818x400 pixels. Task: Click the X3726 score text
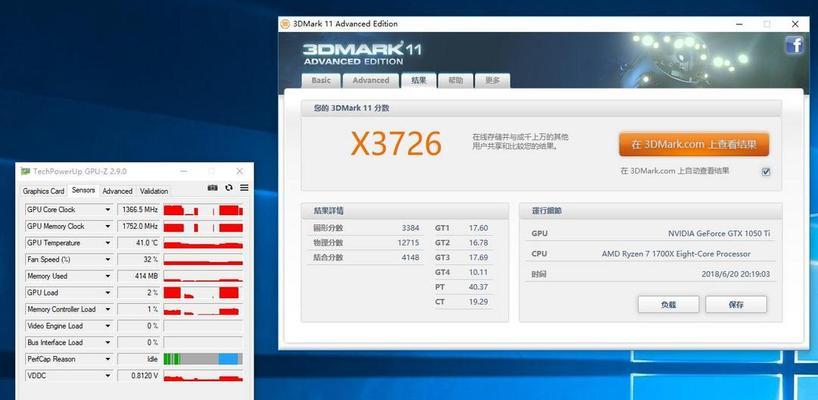[x=396, y=143]
